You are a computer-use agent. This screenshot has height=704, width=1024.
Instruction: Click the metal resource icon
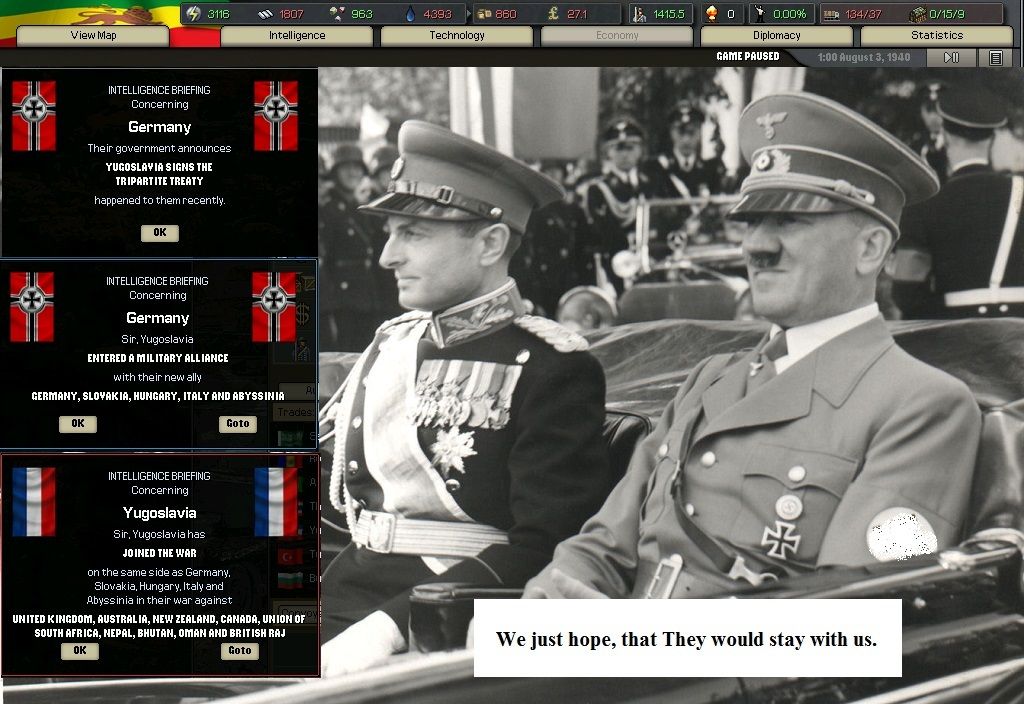click(x=265, y=14)
